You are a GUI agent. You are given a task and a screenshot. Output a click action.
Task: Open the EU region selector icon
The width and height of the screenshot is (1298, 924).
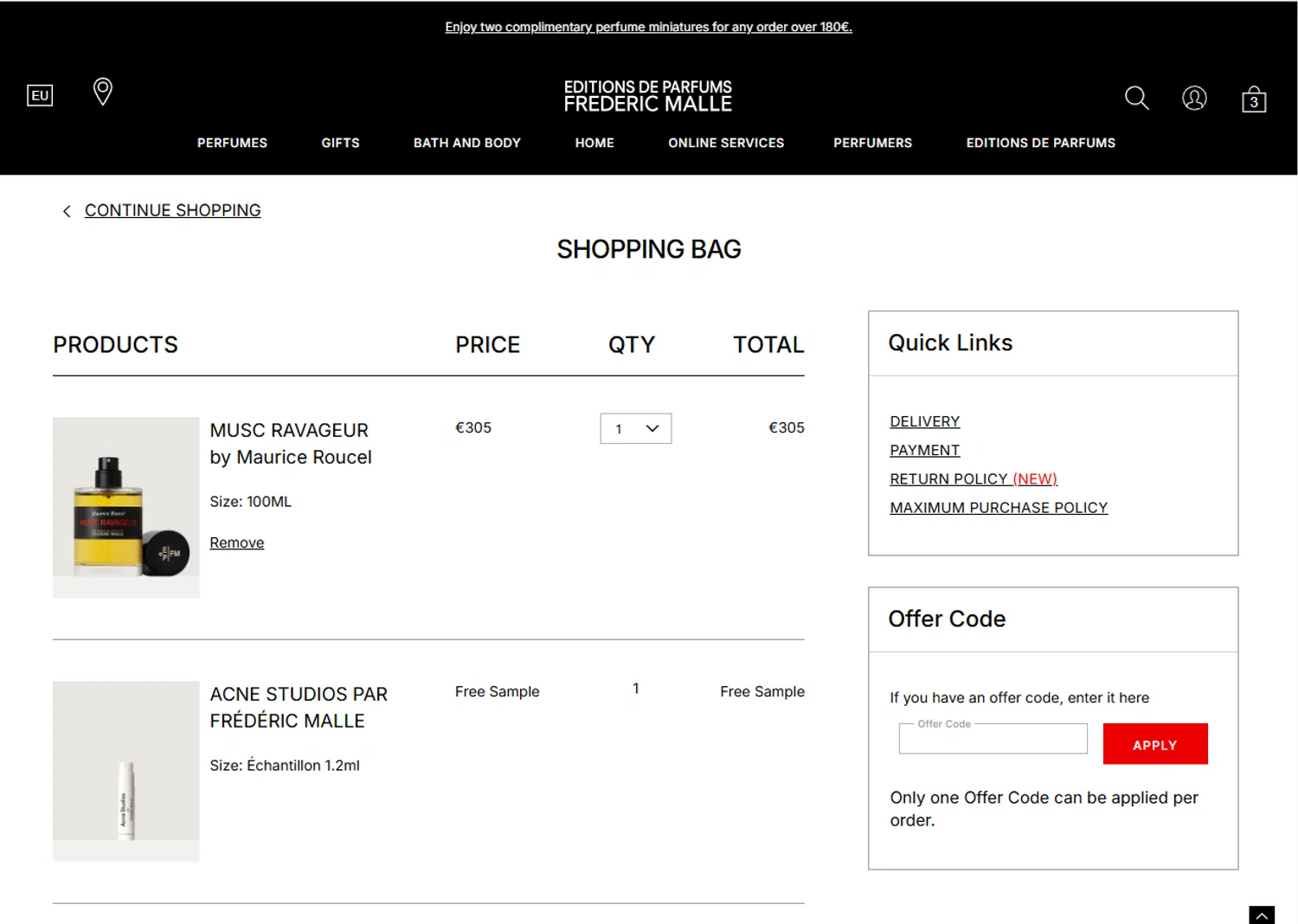click(x=40, y=95)
